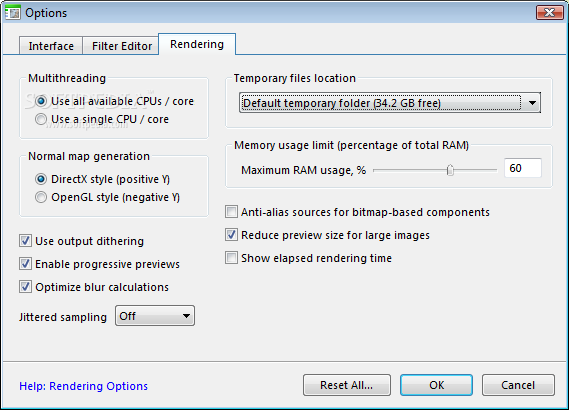
Task: Close the Options dialog window
Action: 549,13
